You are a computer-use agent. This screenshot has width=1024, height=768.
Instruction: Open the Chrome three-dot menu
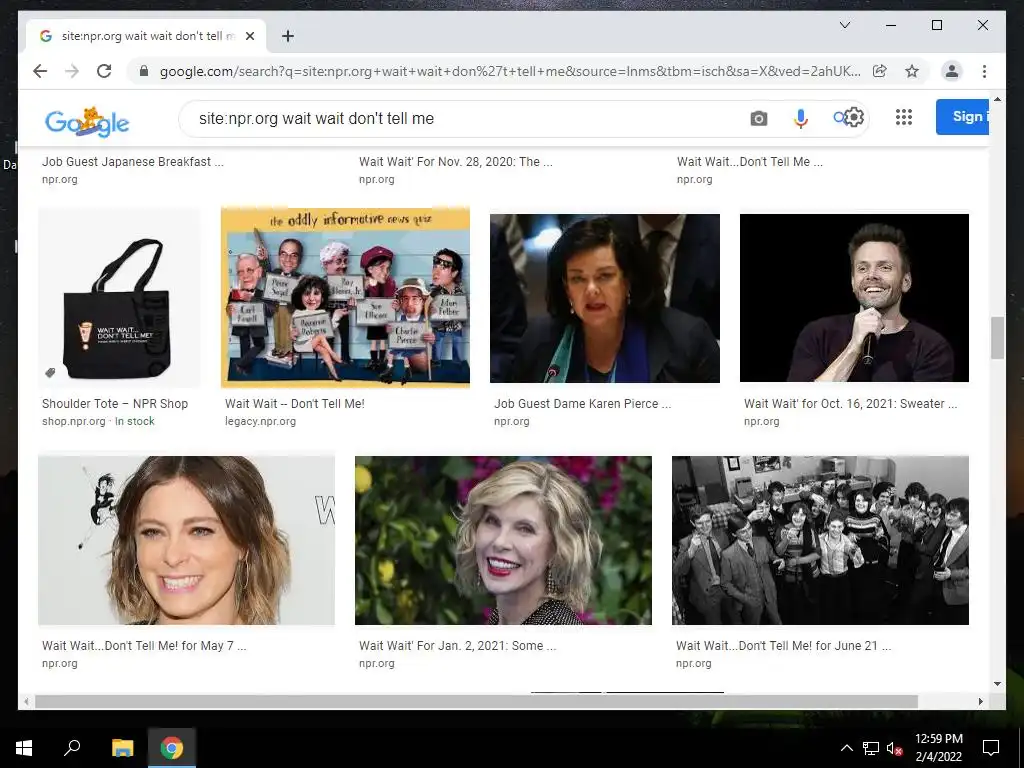tap(984, 71)
